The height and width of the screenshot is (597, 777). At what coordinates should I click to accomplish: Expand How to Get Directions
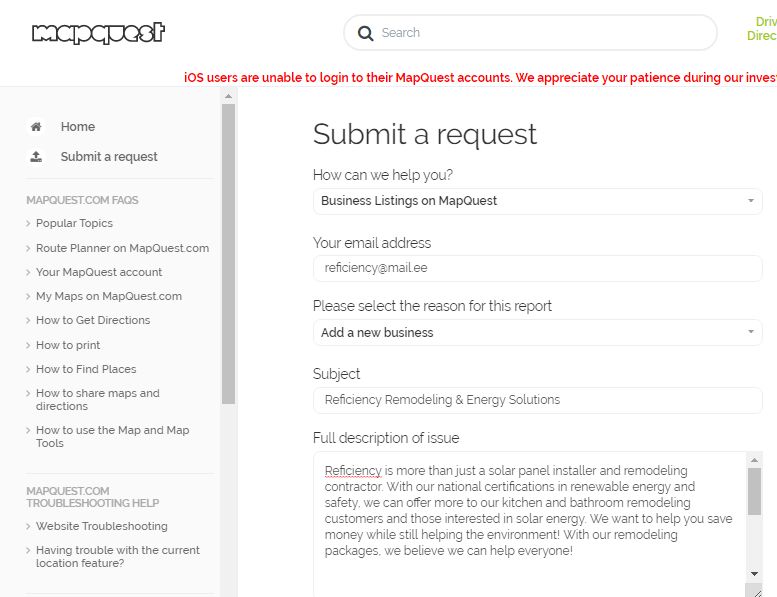(93, 320)
